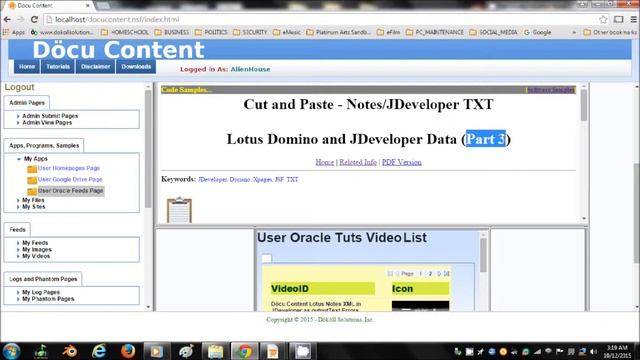Switch to Chrome in the taskbar
The image size is (640, 360).
tap(244, 351)
